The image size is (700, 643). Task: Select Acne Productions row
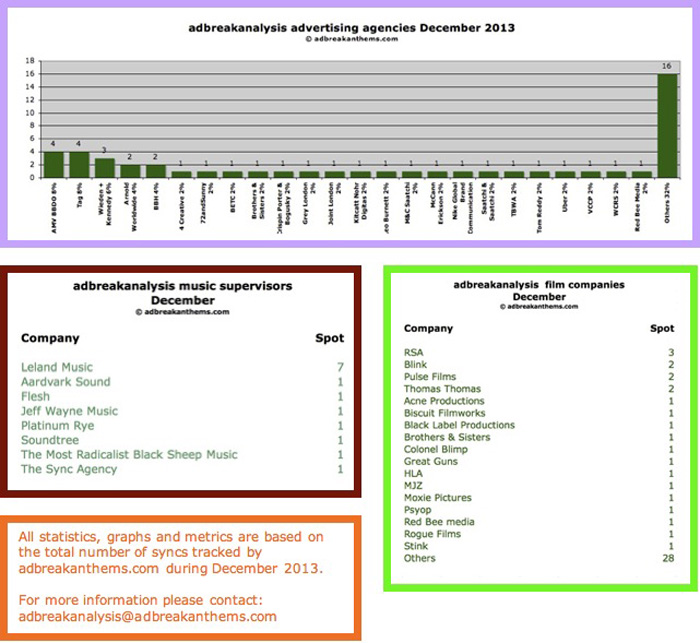(539, 401)
